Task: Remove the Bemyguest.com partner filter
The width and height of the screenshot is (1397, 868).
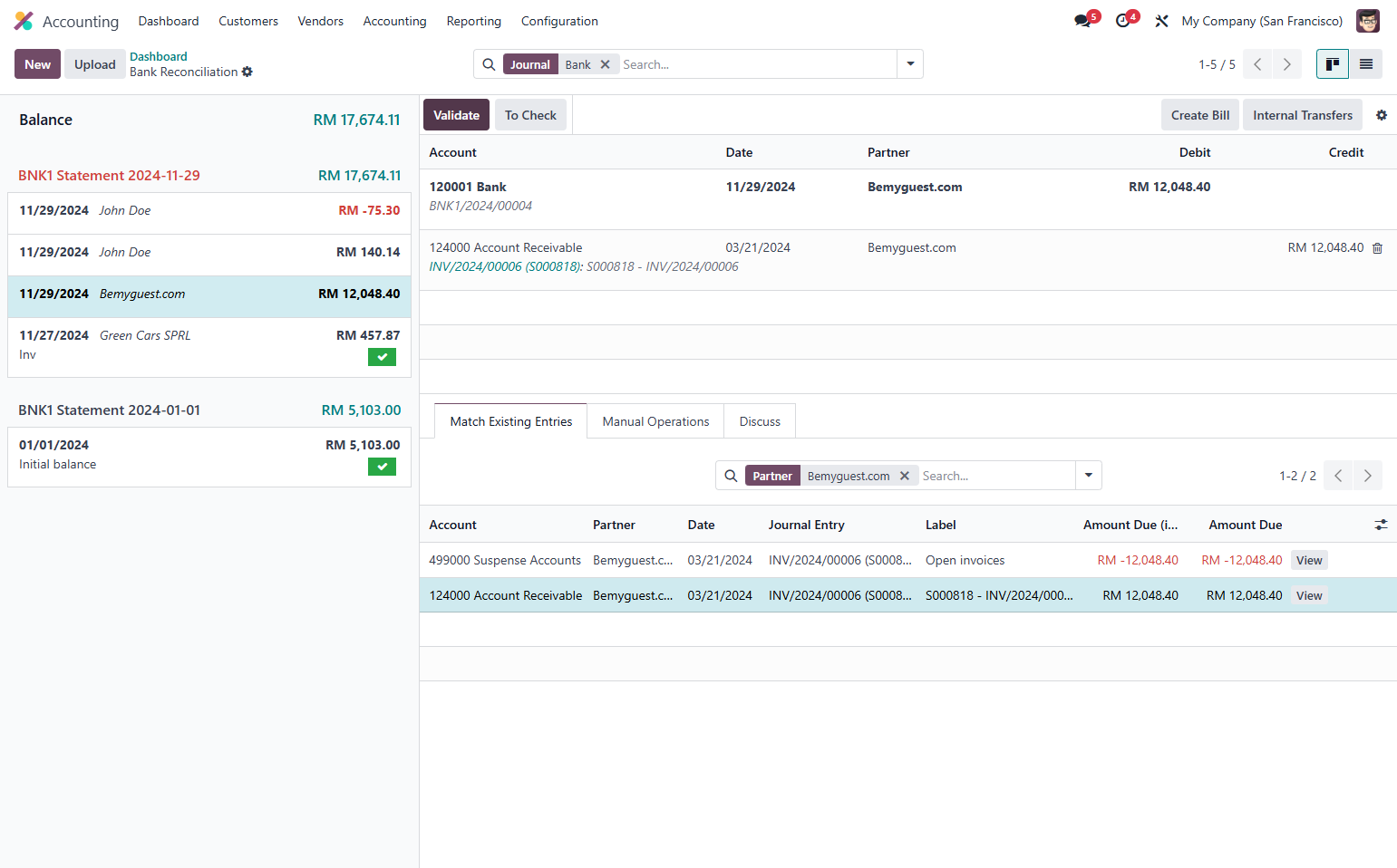Action: 905,476
